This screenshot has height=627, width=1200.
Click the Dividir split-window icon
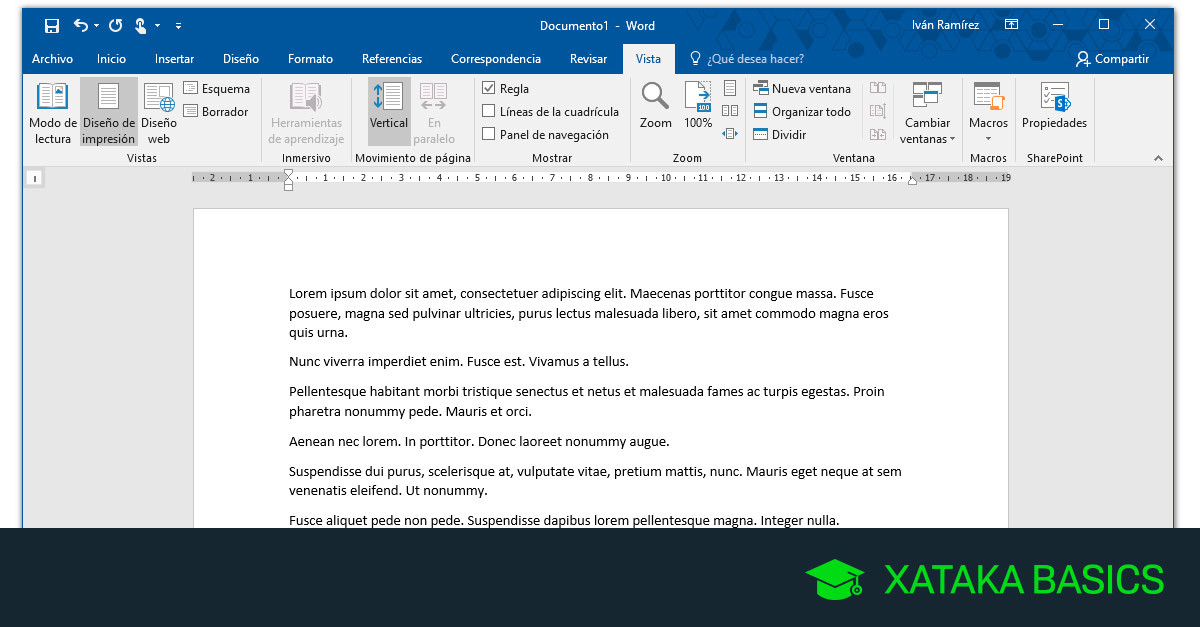tap(763, 134)
